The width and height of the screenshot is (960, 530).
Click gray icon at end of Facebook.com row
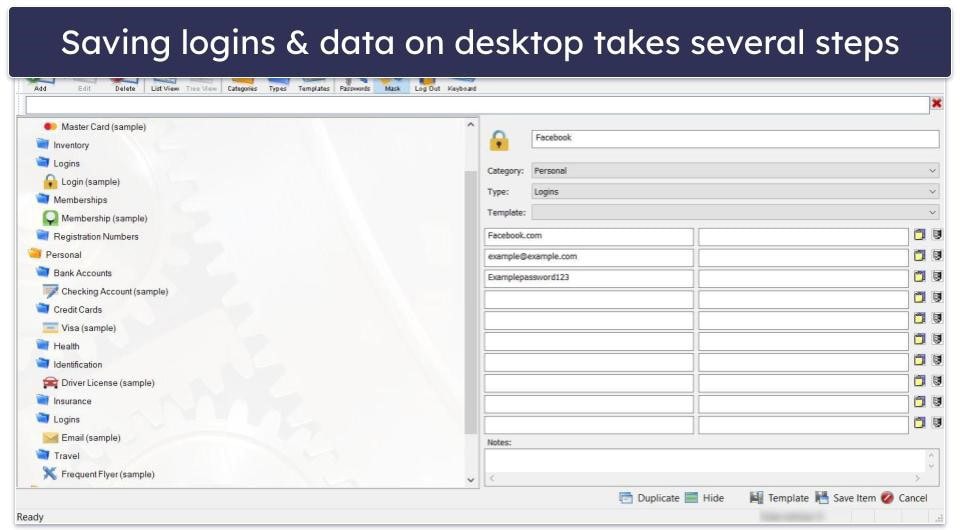coord(937,234)
